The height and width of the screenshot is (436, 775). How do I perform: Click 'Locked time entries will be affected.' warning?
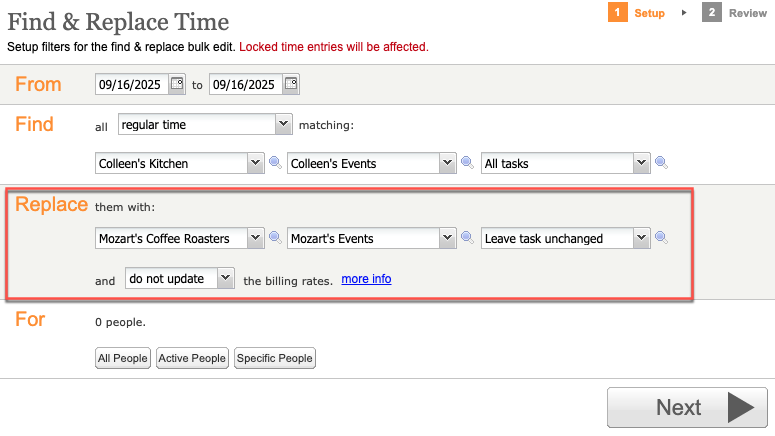pyautogui.click(x=334, y=47)
